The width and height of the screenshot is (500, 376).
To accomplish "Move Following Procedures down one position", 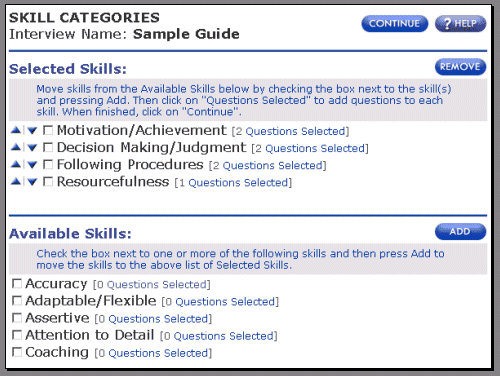I will pyautogui.click(x=32, y=165).
